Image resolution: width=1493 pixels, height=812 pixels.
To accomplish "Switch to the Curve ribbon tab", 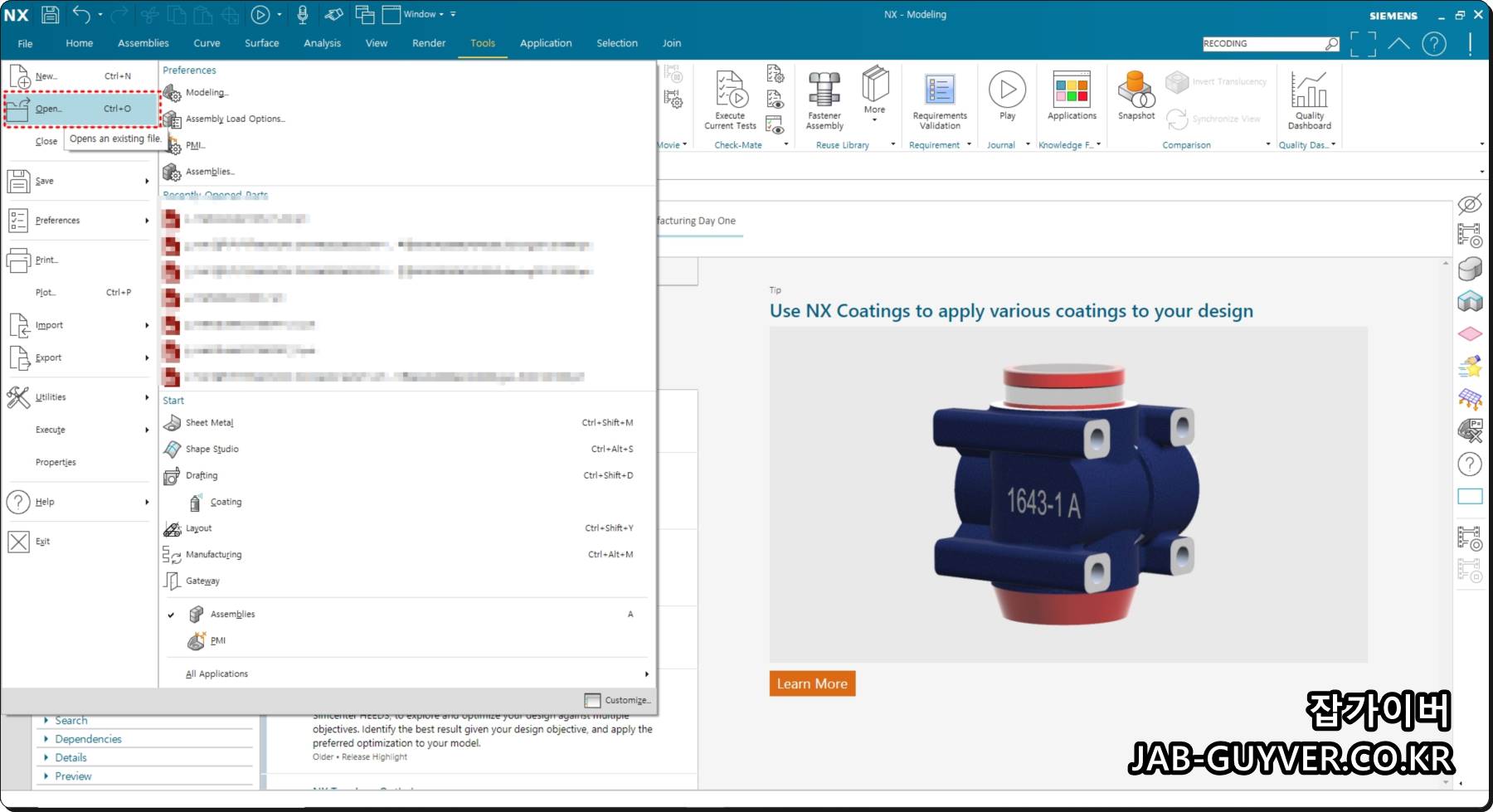I will (207, 43).
